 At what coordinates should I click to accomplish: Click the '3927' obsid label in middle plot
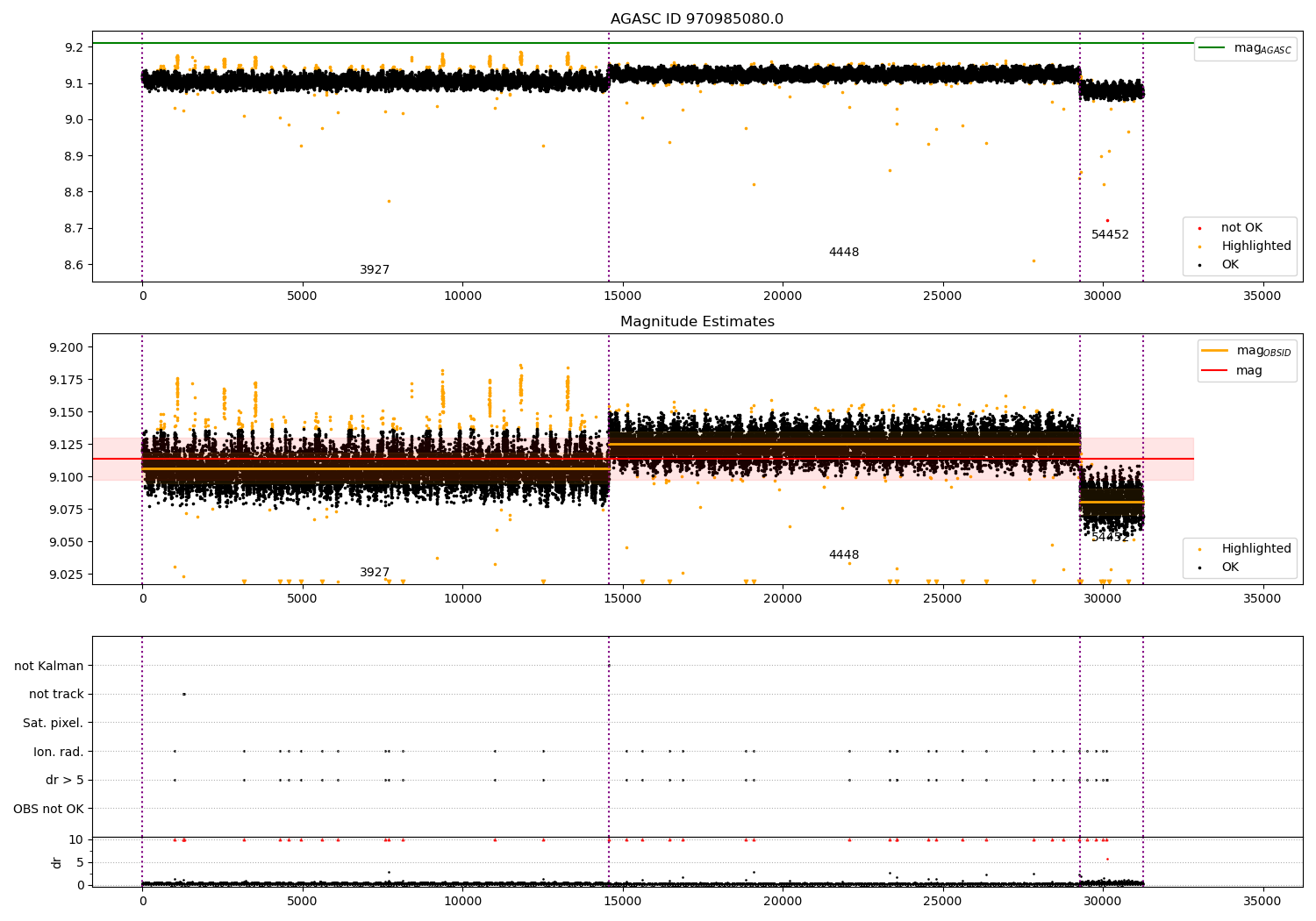[x=375, y=572]
